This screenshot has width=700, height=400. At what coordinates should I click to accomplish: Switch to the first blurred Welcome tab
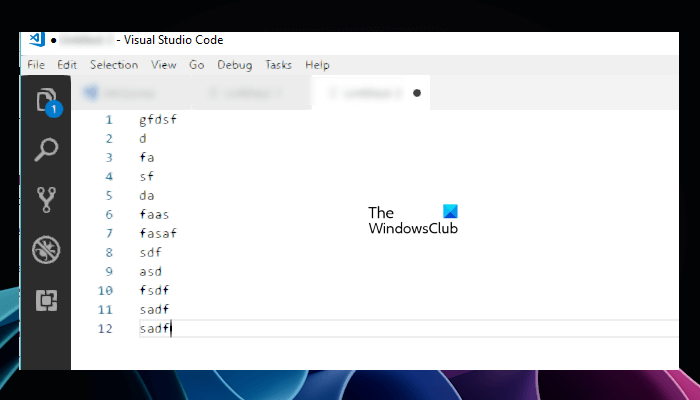click(132, 93)
